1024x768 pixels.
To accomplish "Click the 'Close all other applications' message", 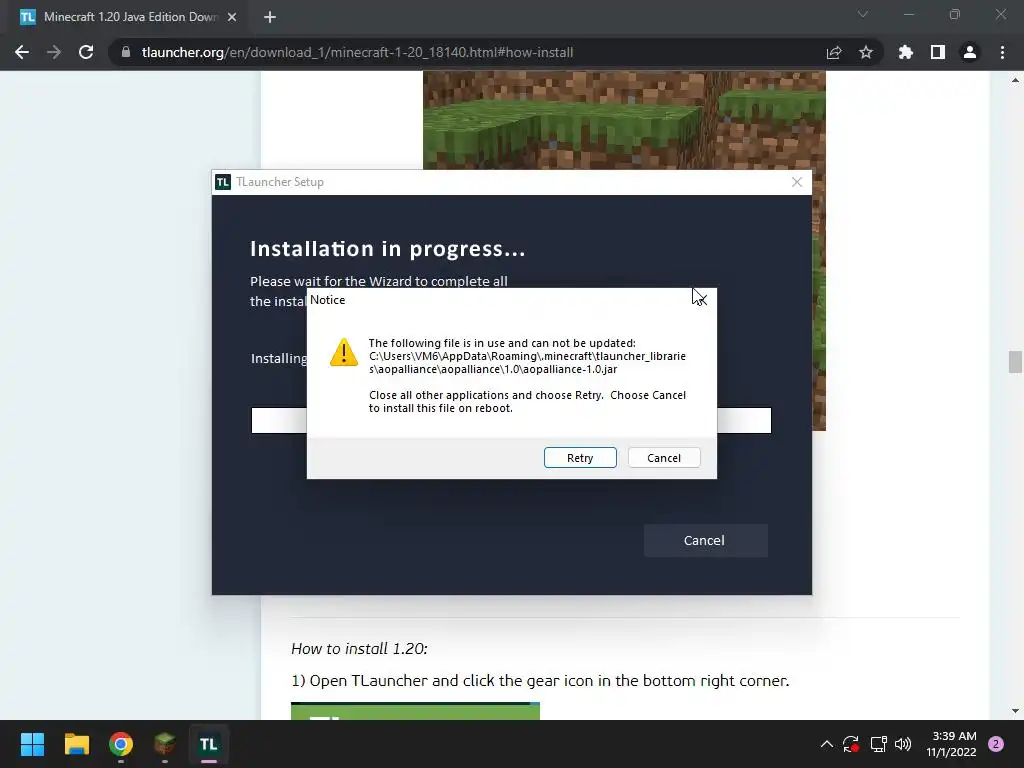I will (527, 402).
